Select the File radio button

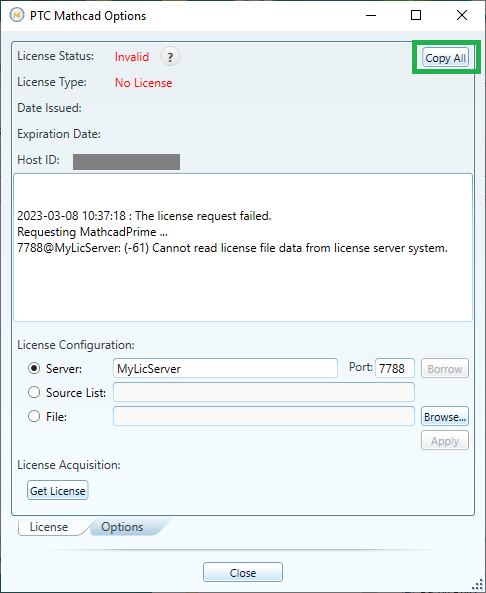point(34,416)
